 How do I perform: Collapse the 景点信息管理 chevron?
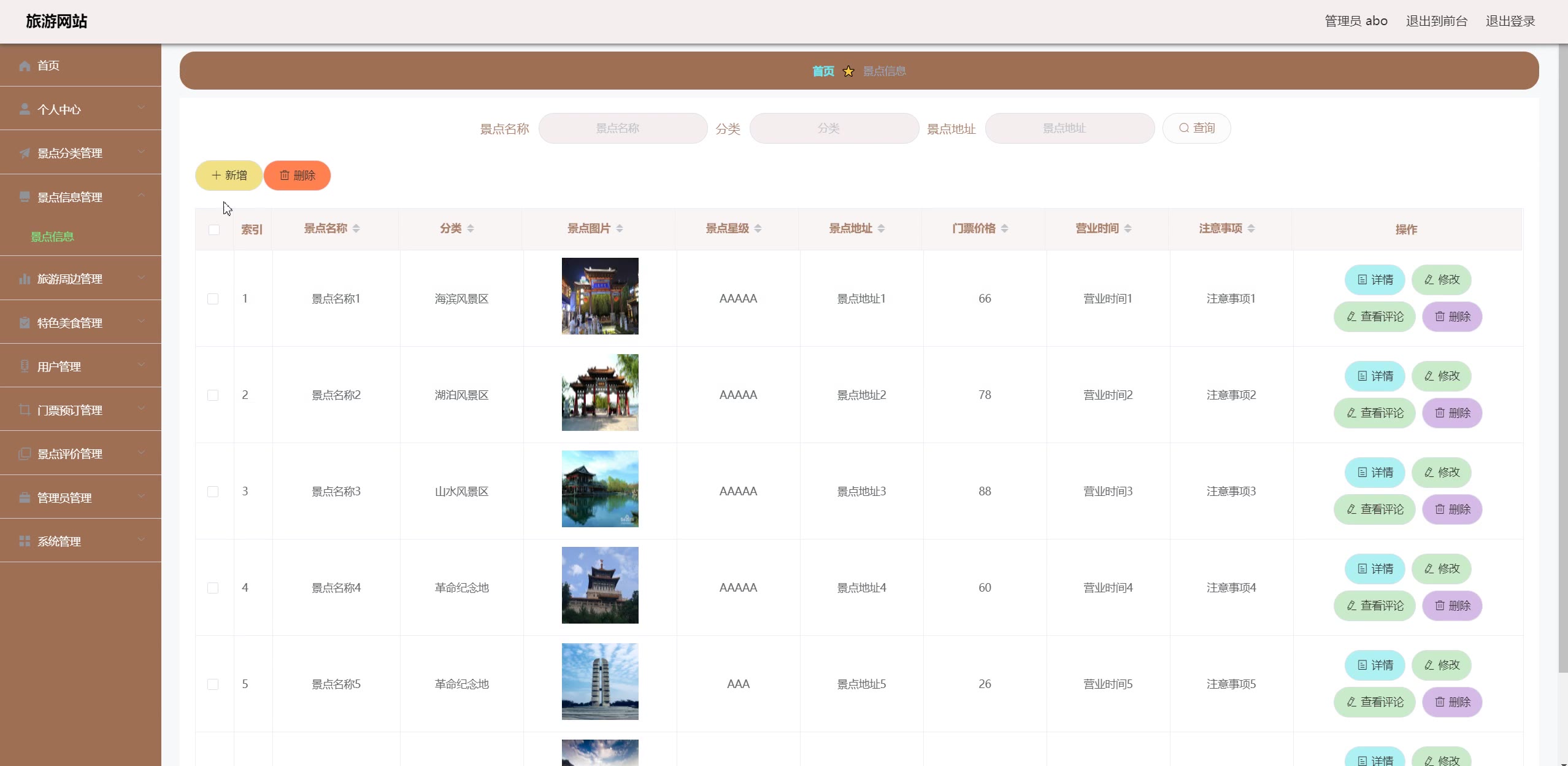coord(142,195)
